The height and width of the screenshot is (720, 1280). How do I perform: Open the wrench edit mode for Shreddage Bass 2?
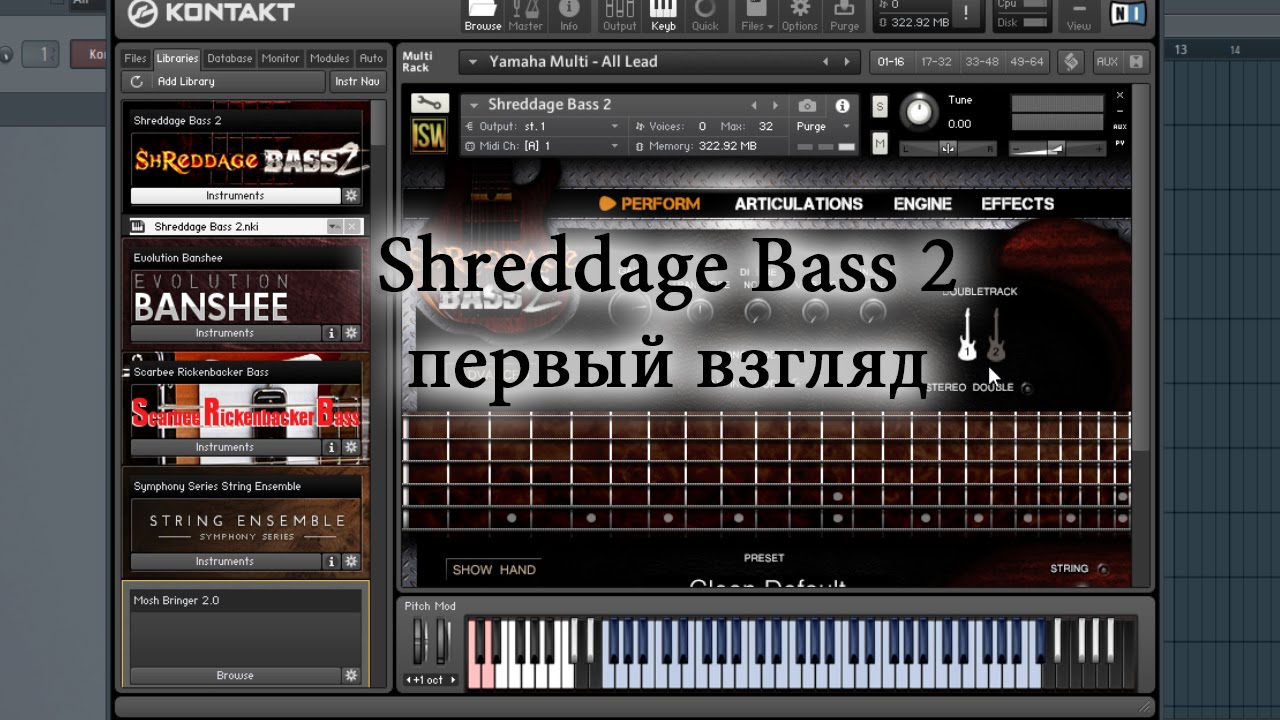(x=429, y=103)
